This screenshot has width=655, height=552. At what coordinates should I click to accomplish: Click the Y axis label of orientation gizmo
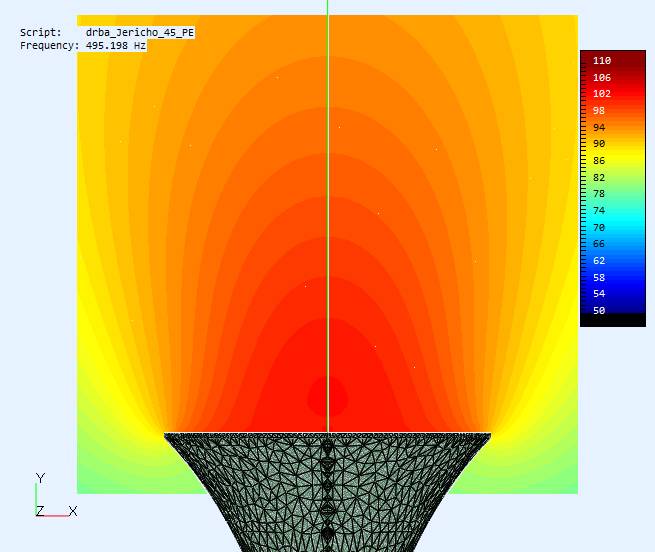pyautogui.click(x=40, y=478)
